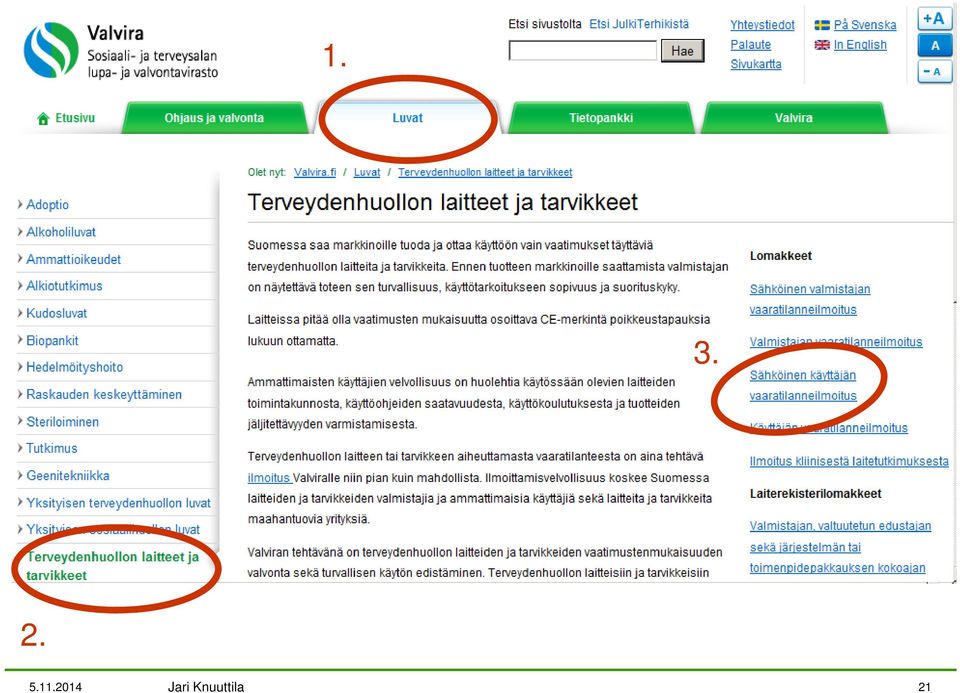Open the Ohjaus ja valvonta tab
960x693 pixels.
214,118
